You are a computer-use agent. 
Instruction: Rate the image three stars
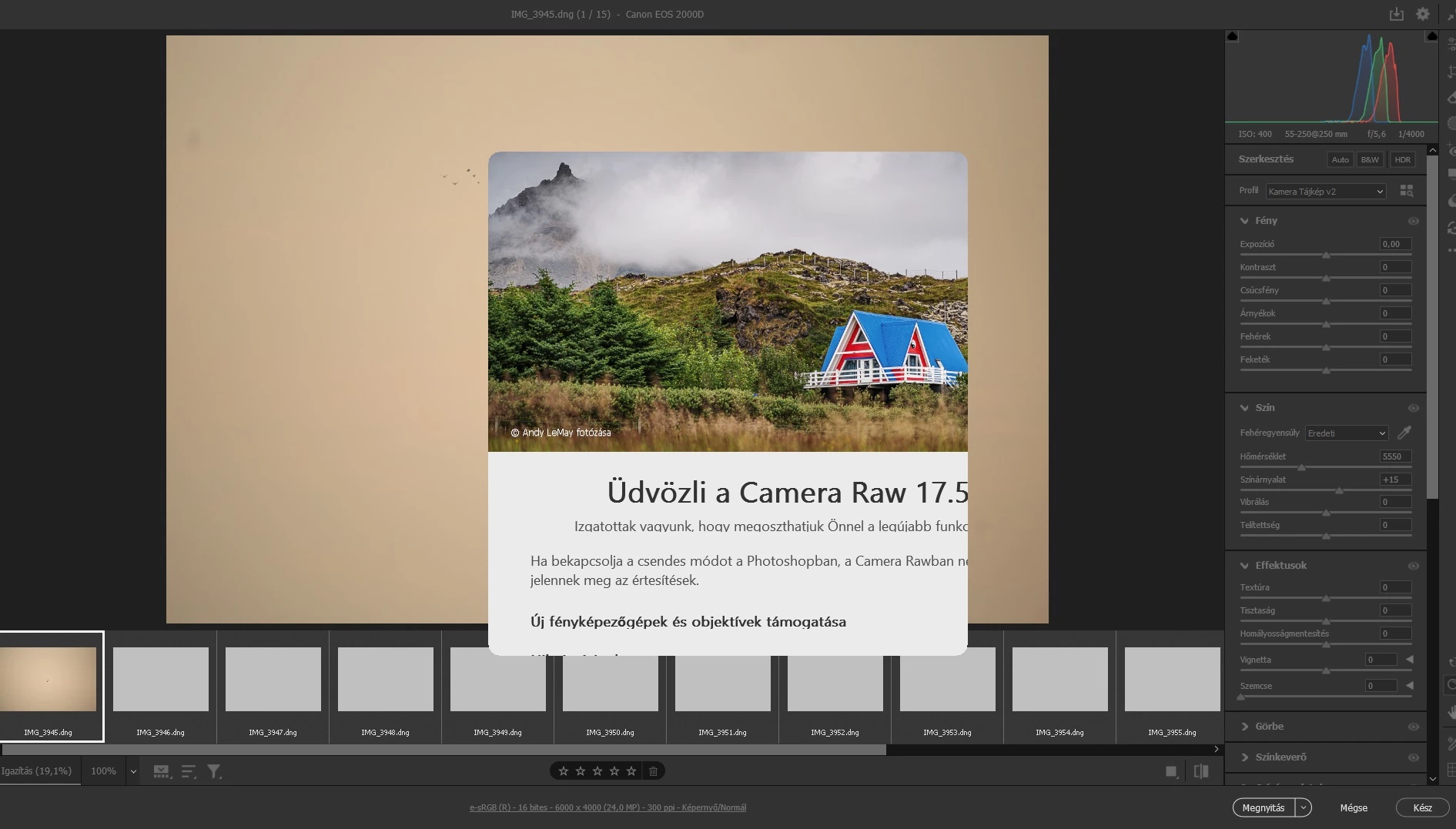click(x=597, y=771)
